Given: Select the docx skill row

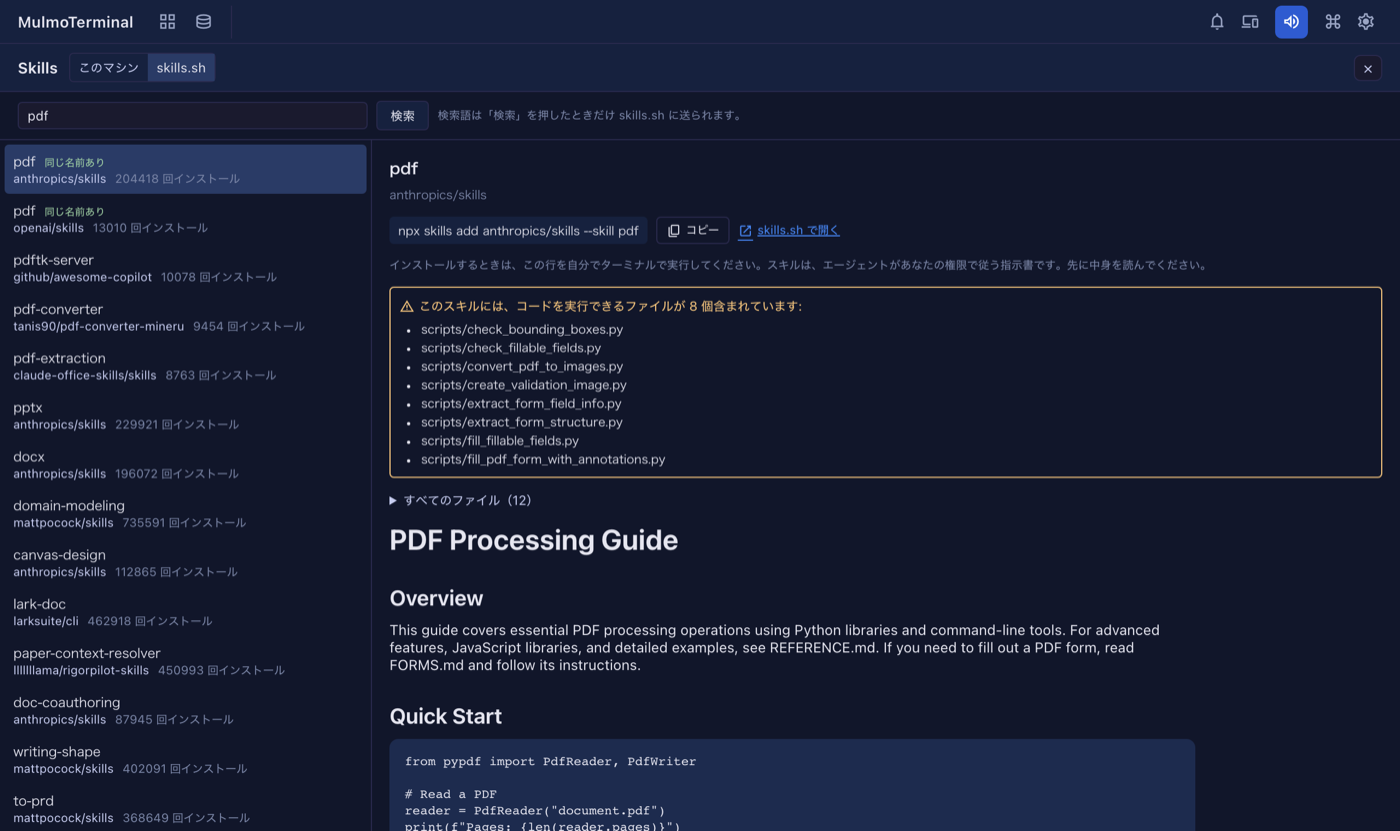Looking at the screenshot, I should tap(186, 464).
